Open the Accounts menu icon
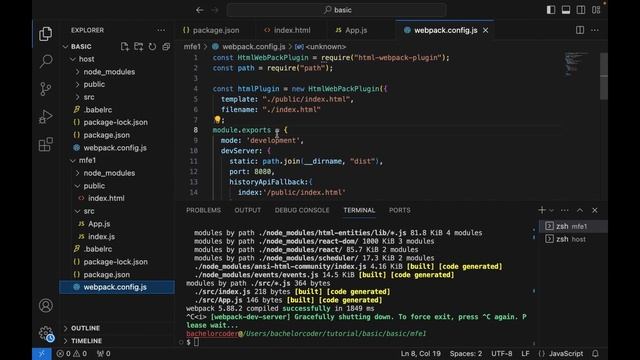Screen dimensions: 640x360 click(x=46, y=305)
